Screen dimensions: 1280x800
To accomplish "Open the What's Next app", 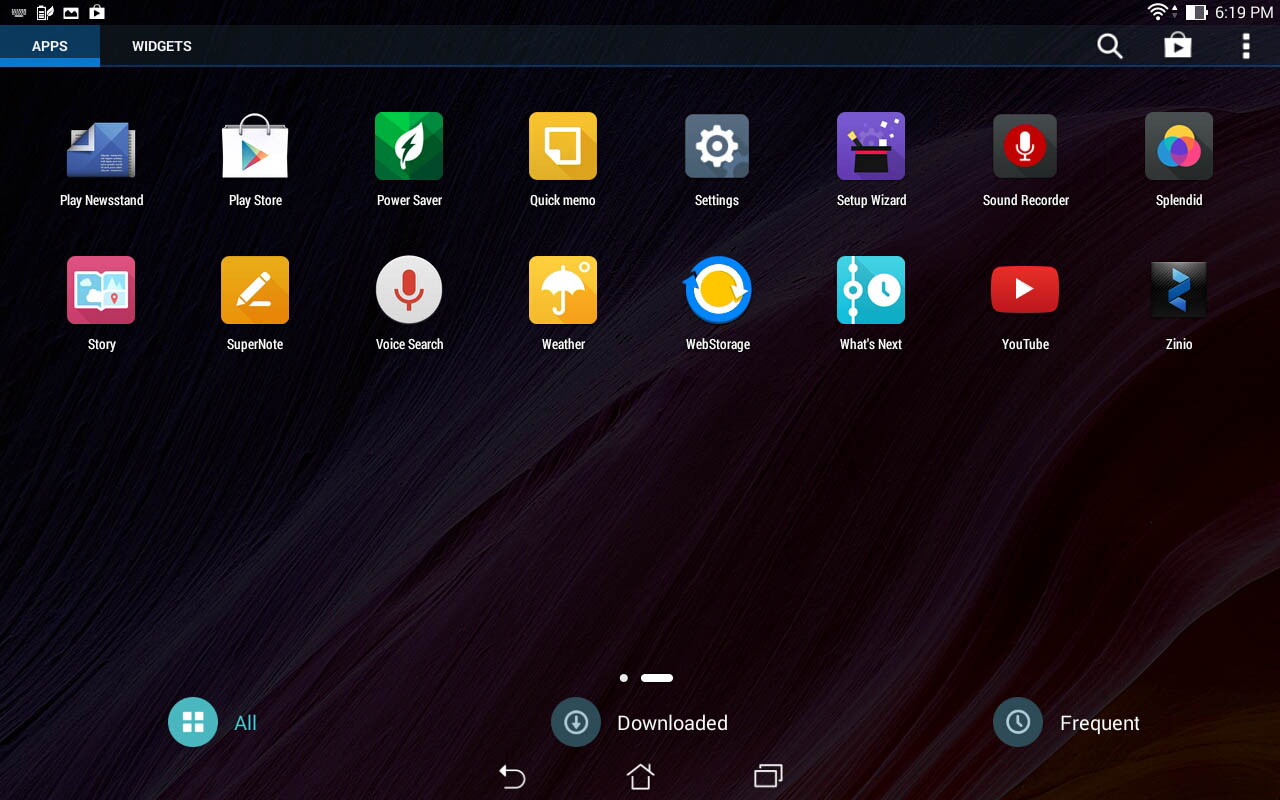I will tap(871, 304).
